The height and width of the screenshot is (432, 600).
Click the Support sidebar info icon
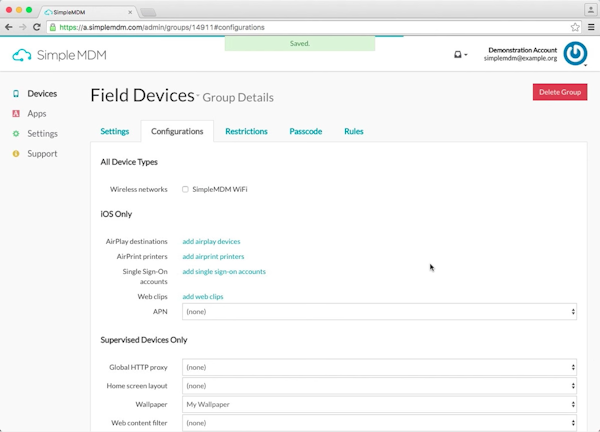(16, 153)
